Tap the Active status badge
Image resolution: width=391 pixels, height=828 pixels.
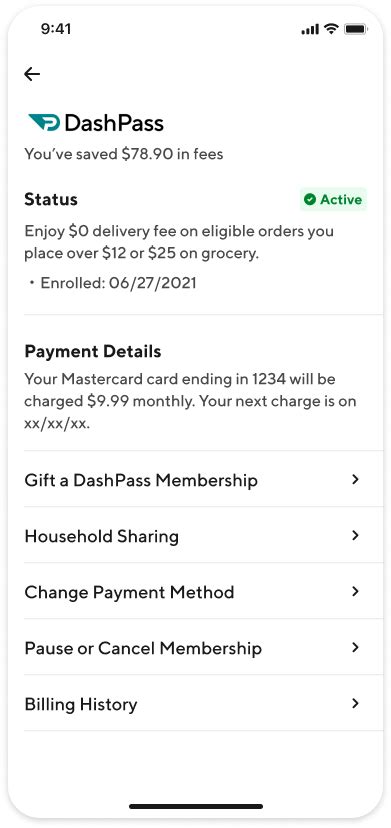[333, 200]
